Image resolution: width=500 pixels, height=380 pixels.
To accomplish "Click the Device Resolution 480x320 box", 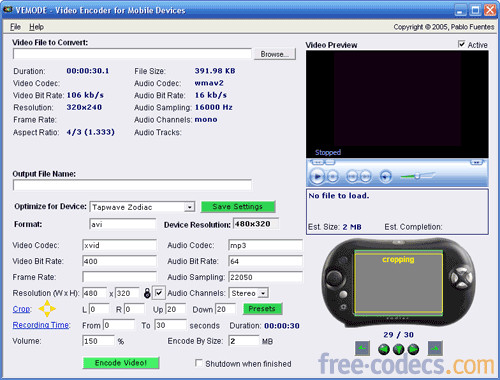I will [256, 224].
